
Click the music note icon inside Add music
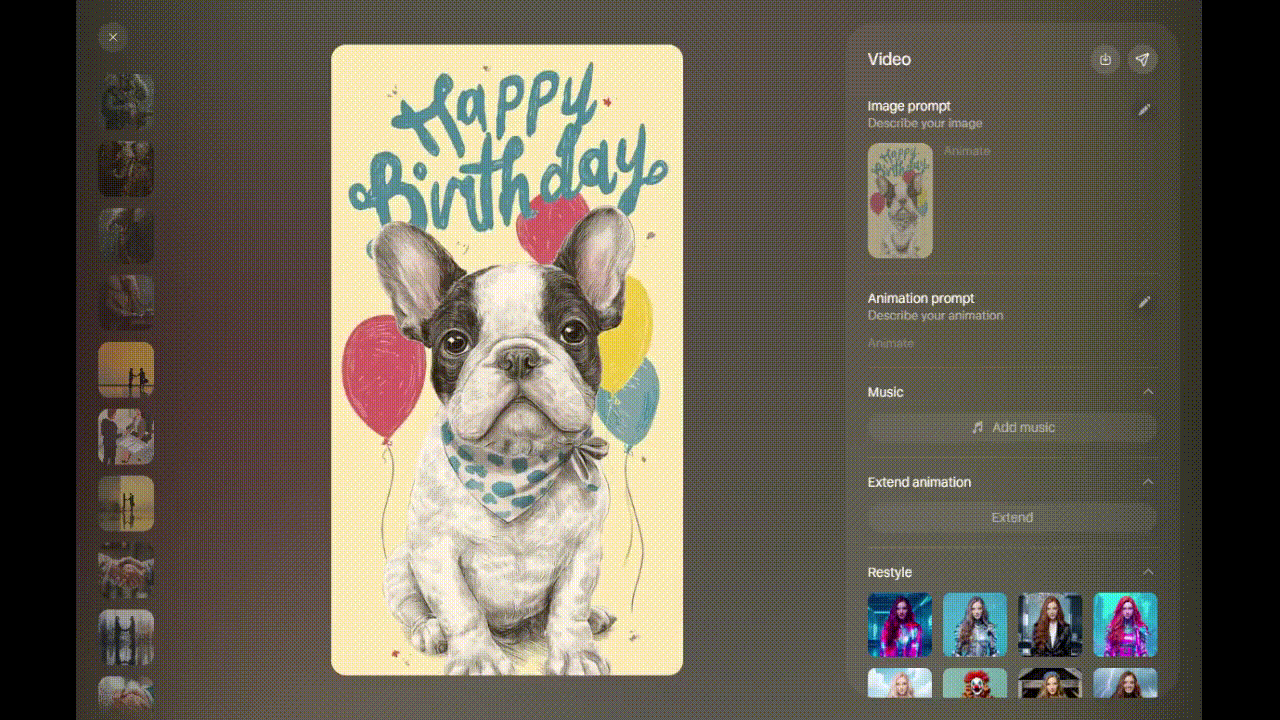tap(976, 427)
